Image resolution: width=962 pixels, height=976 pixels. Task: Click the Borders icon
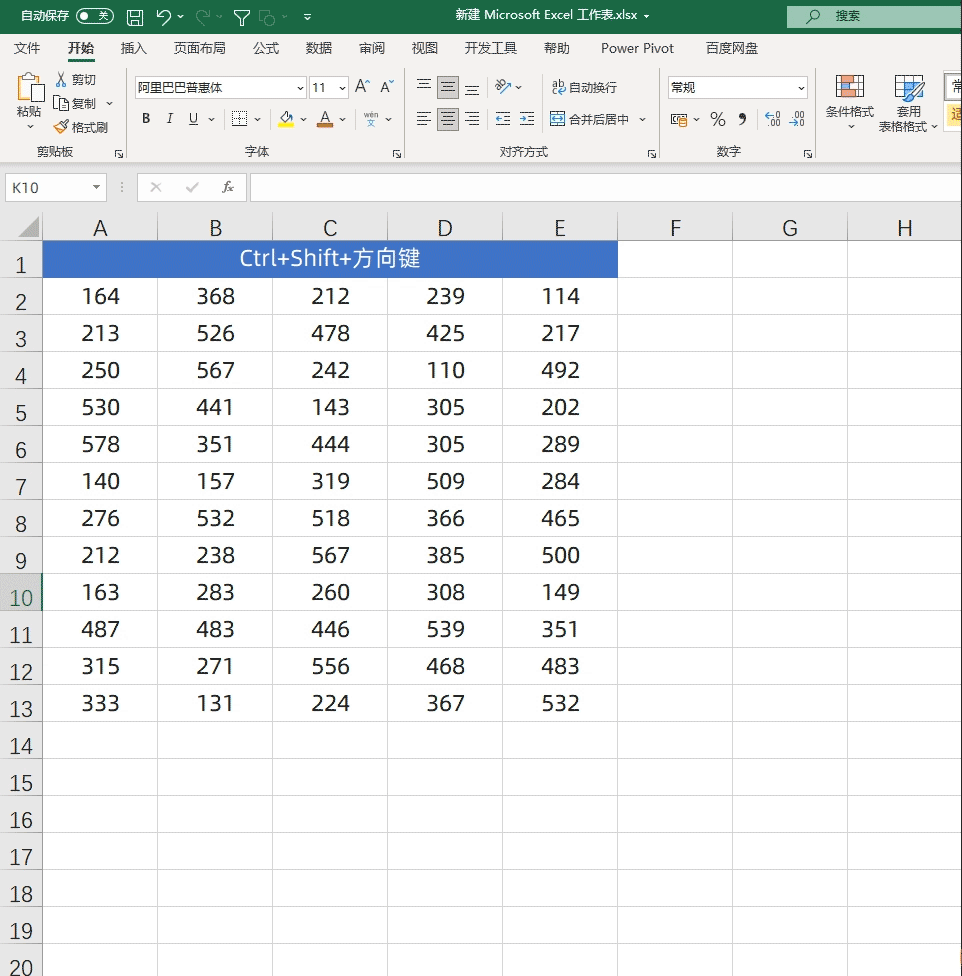pyautogui.click(x=240, y=118)
